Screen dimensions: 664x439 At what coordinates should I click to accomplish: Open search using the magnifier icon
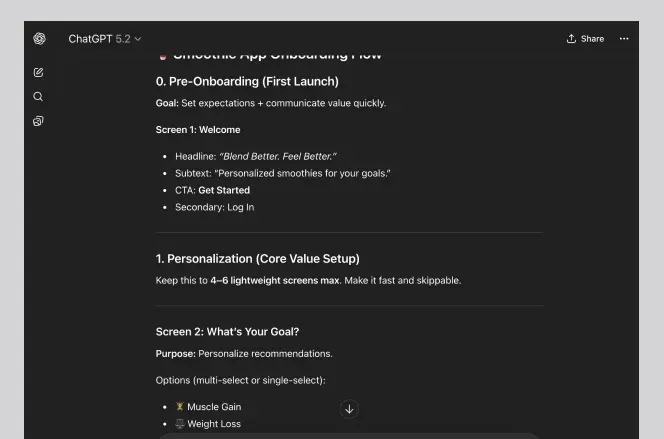coord(38,97)
